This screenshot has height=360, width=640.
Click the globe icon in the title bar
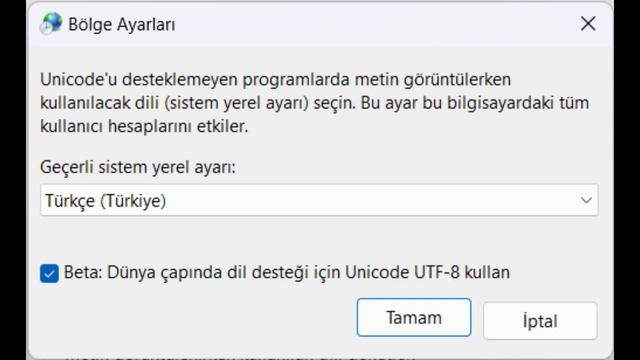(x=51, y=24)
